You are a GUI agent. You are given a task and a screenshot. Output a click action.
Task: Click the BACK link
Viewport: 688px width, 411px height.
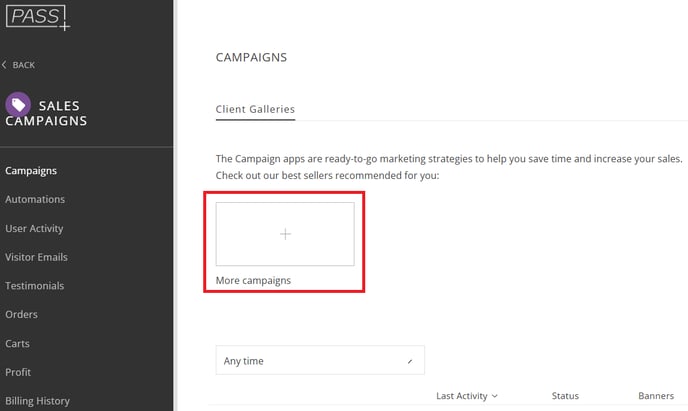point(23,65)
